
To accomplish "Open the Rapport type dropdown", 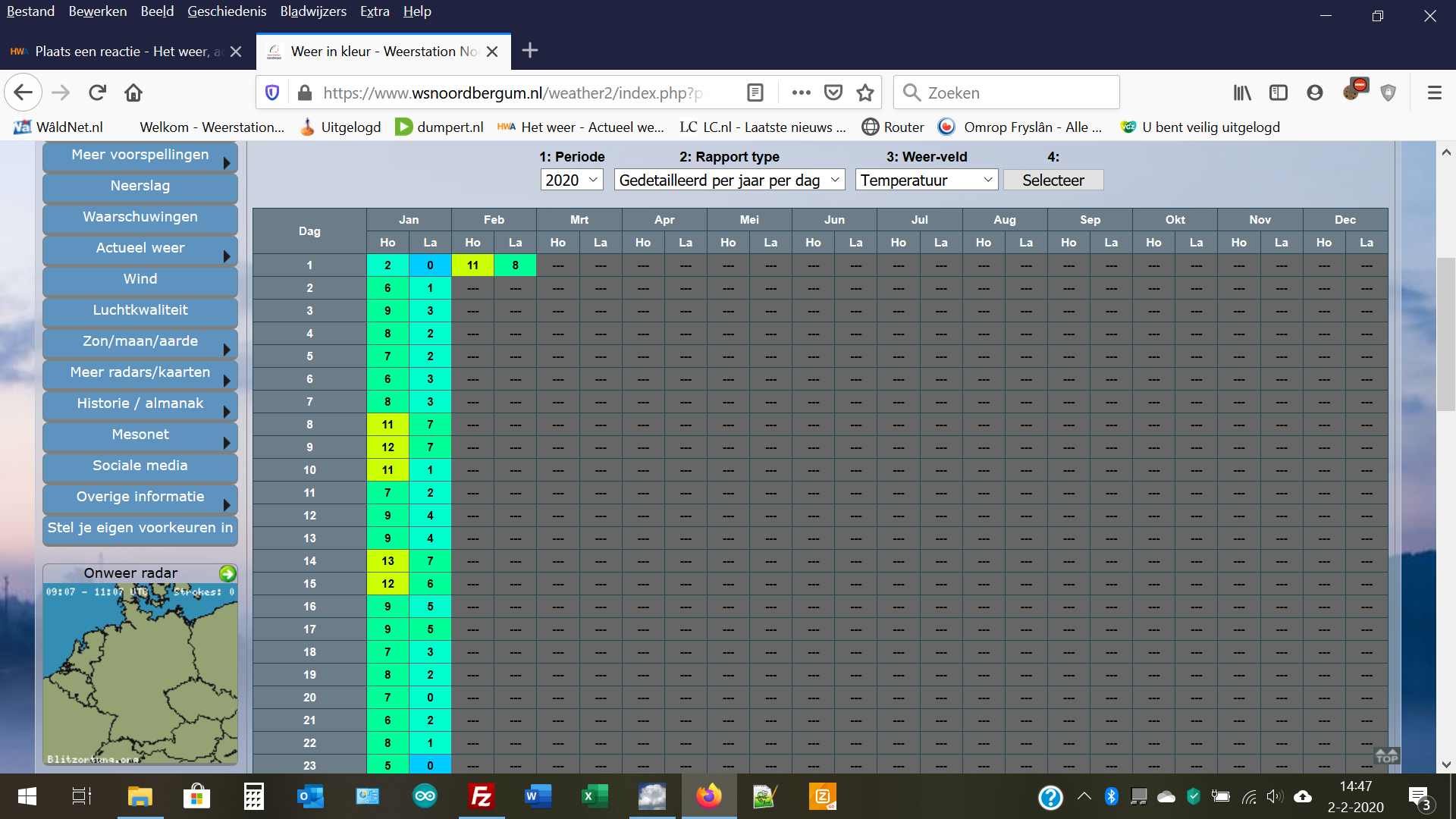I will 729,180.
